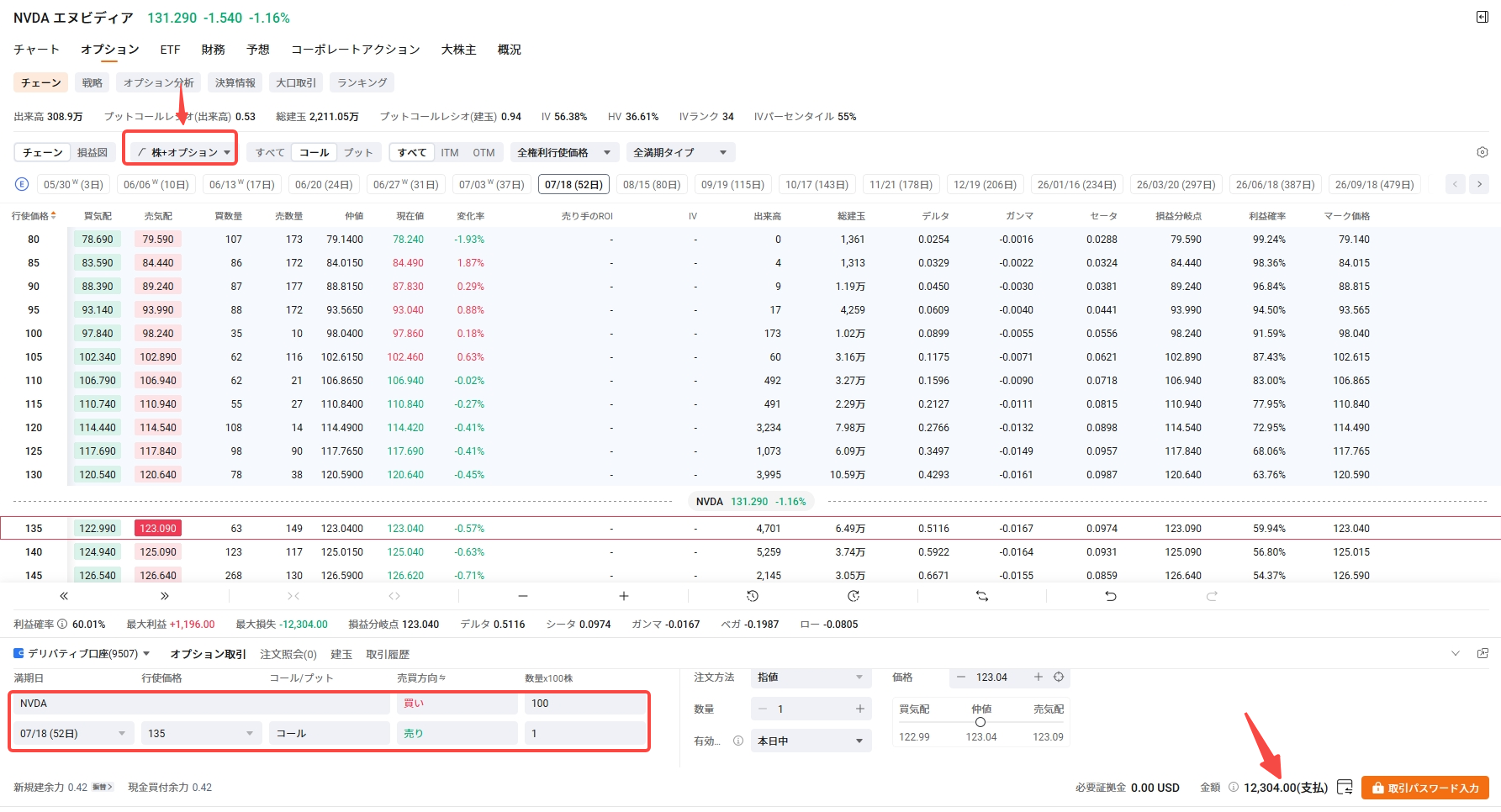
Task: Select the ITM moneyness filter
Action: [450, 152]
